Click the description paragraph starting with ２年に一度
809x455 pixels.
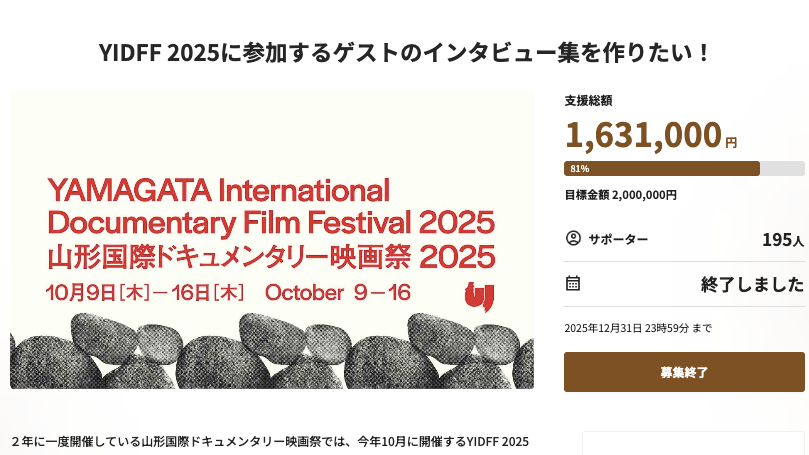coord(270,441)
